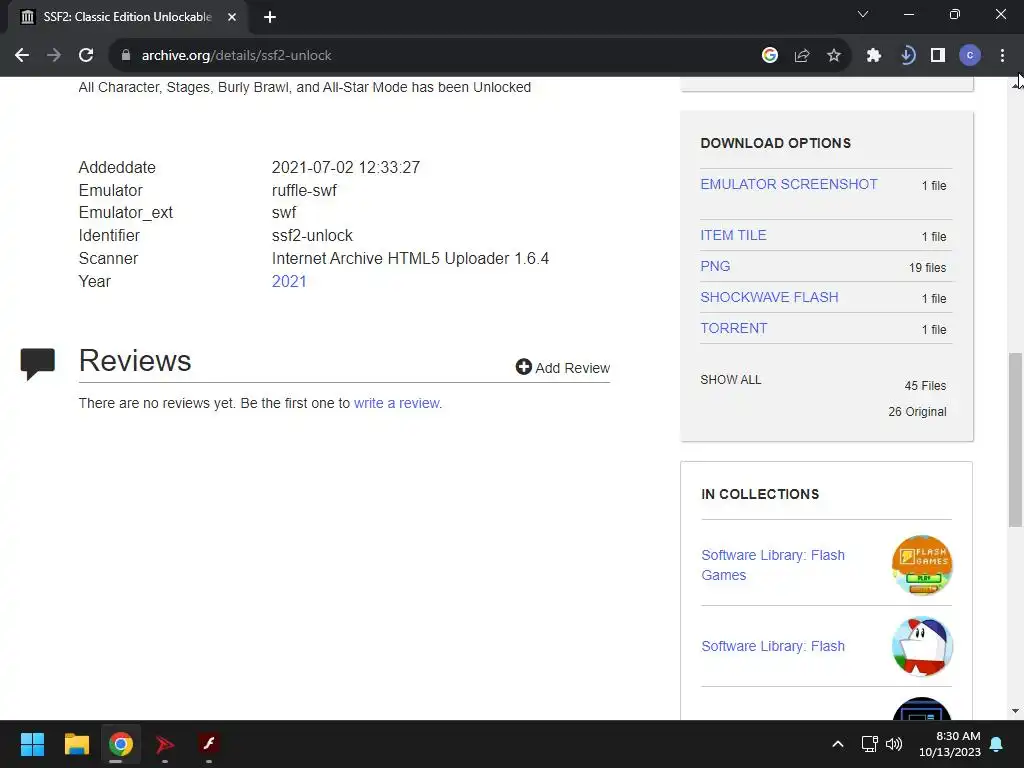Click the Reviews speech bubble icon
Screen dimensions: 1024x768
coord(38,364)
